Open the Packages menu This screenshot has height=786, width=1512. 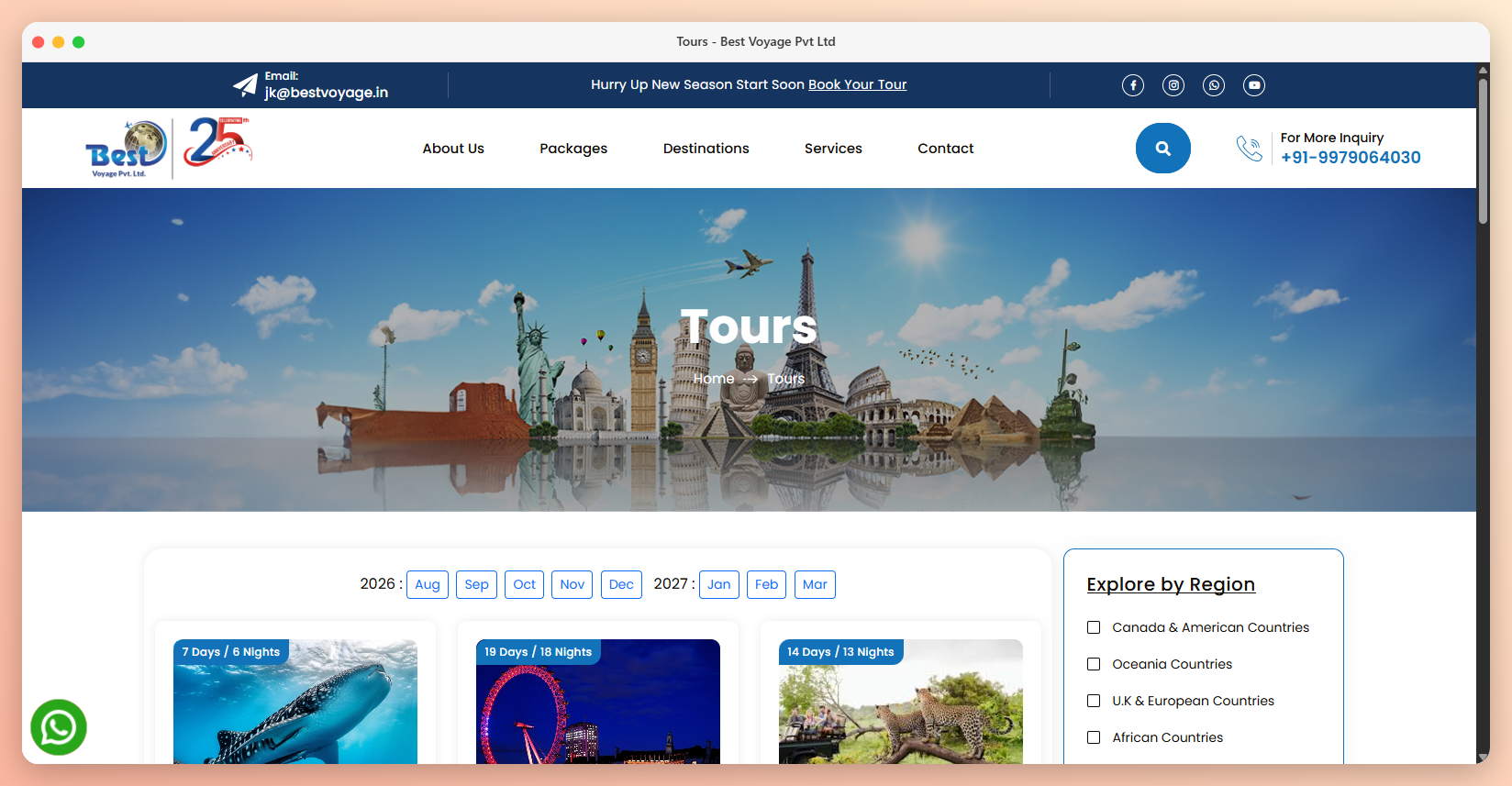point(573,149)
